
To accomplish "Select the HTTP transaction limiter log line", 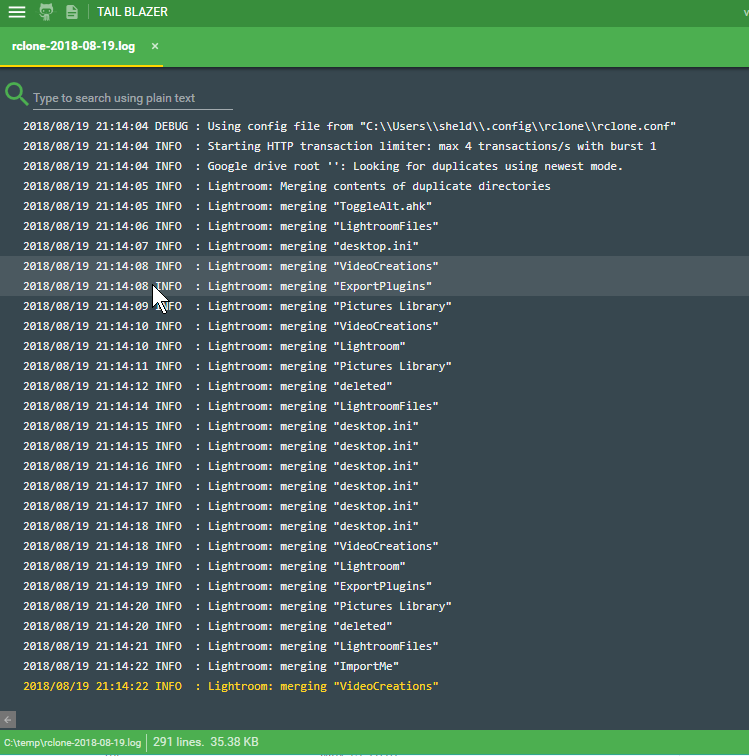I will pyautogui.click(x=340, y=146).
